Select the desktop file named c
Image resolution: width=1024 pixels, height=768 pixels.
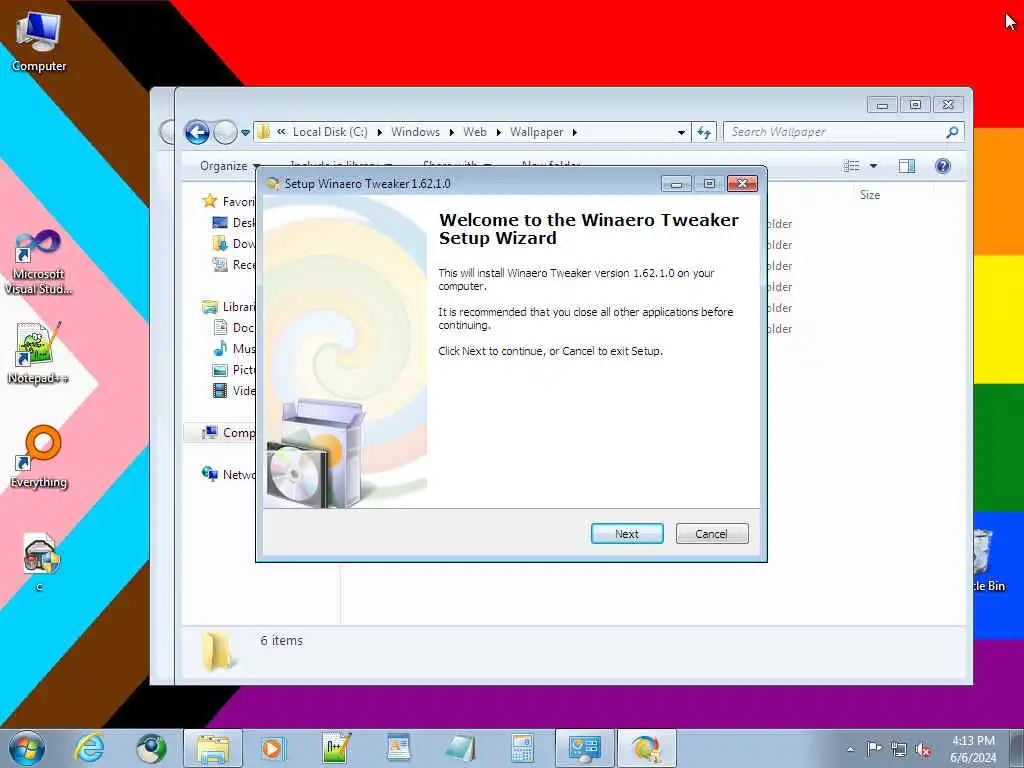point(40,562)
